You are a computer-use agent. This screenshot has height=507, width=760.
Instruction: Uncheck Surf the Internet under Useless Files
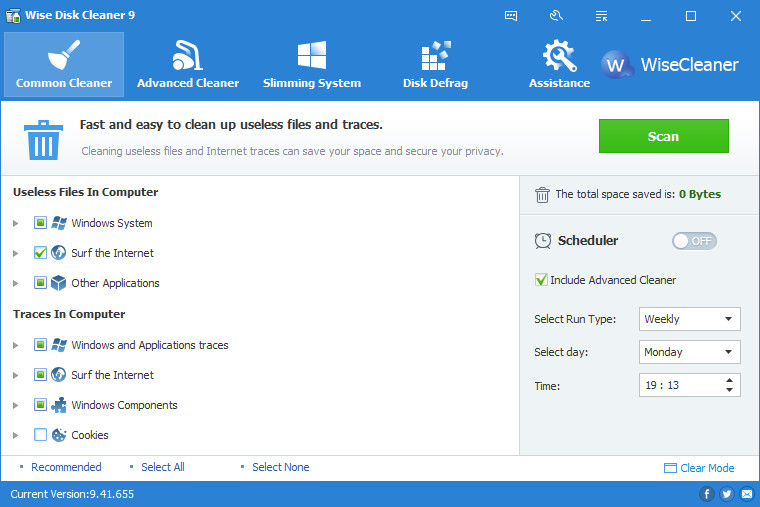pyautogui.click(x=40, y=253)
